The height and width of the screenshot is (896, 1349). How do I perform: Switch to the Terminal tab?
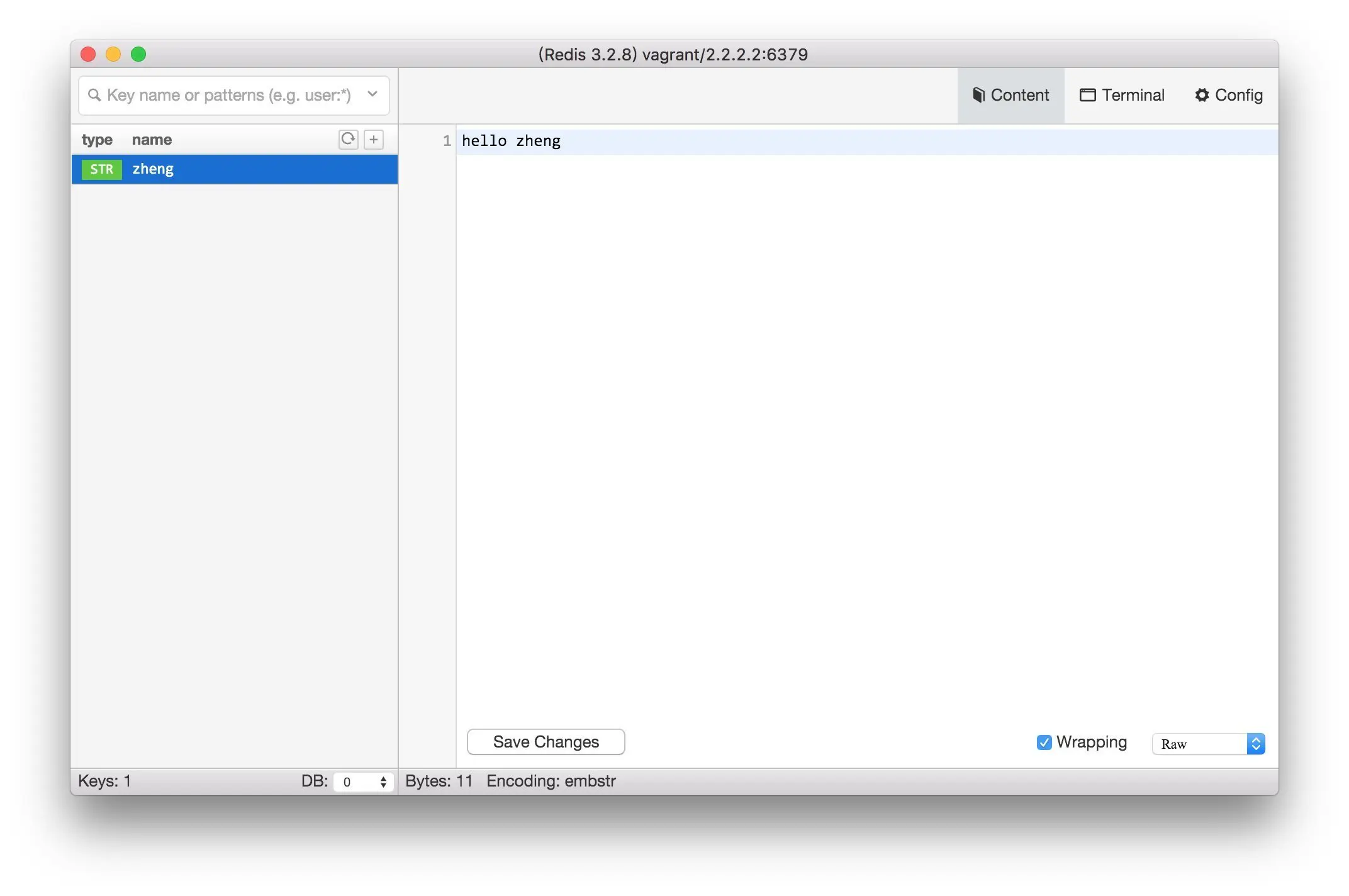tap(1122, 95)
